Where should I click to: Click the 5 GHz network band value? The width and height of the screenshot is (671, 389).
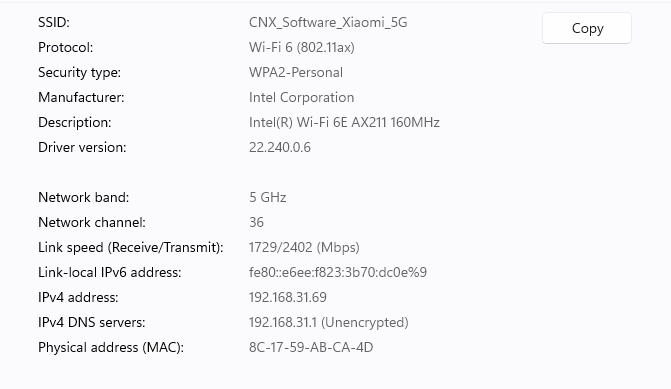click(267, 197)
